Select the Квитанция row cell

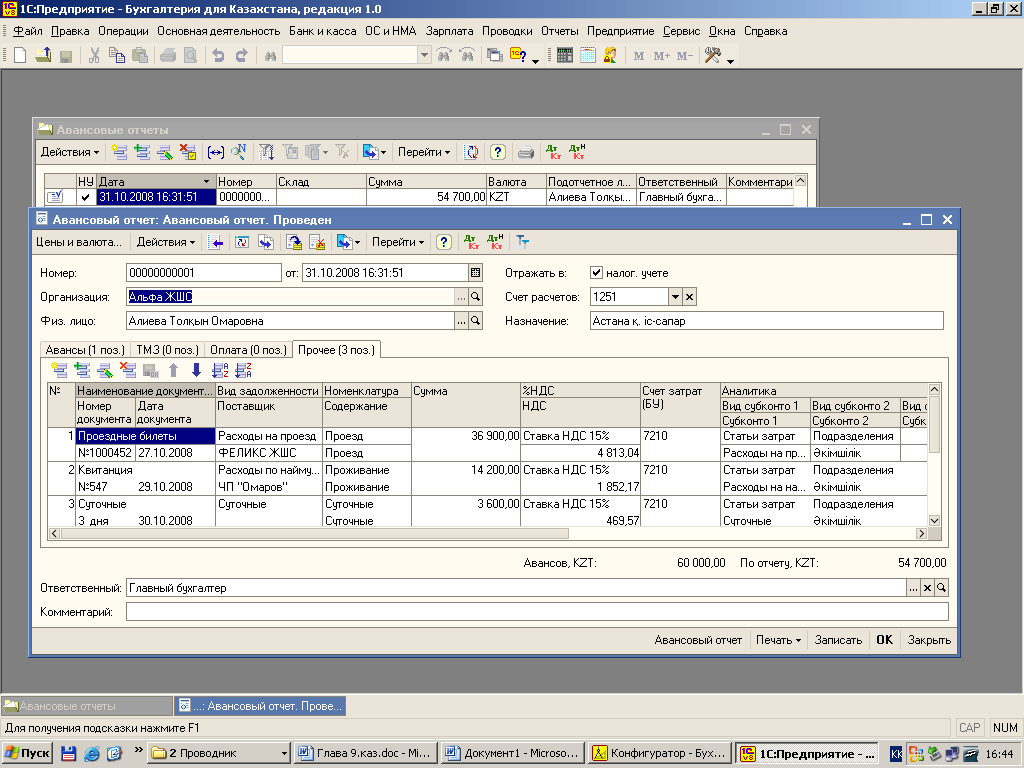pyautogui.click(x=146, y=470)
